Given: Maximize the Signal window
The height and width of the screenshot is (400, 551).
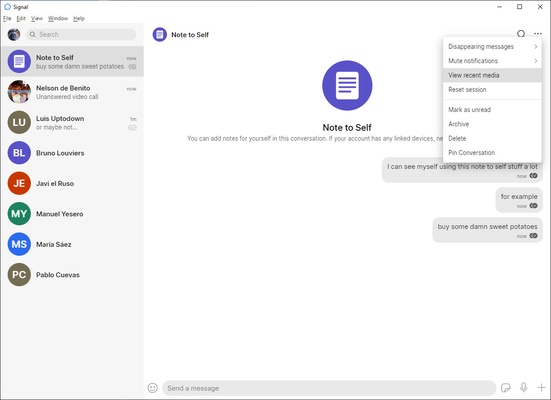Looking at the screenshot, I should tap(519, 7).
